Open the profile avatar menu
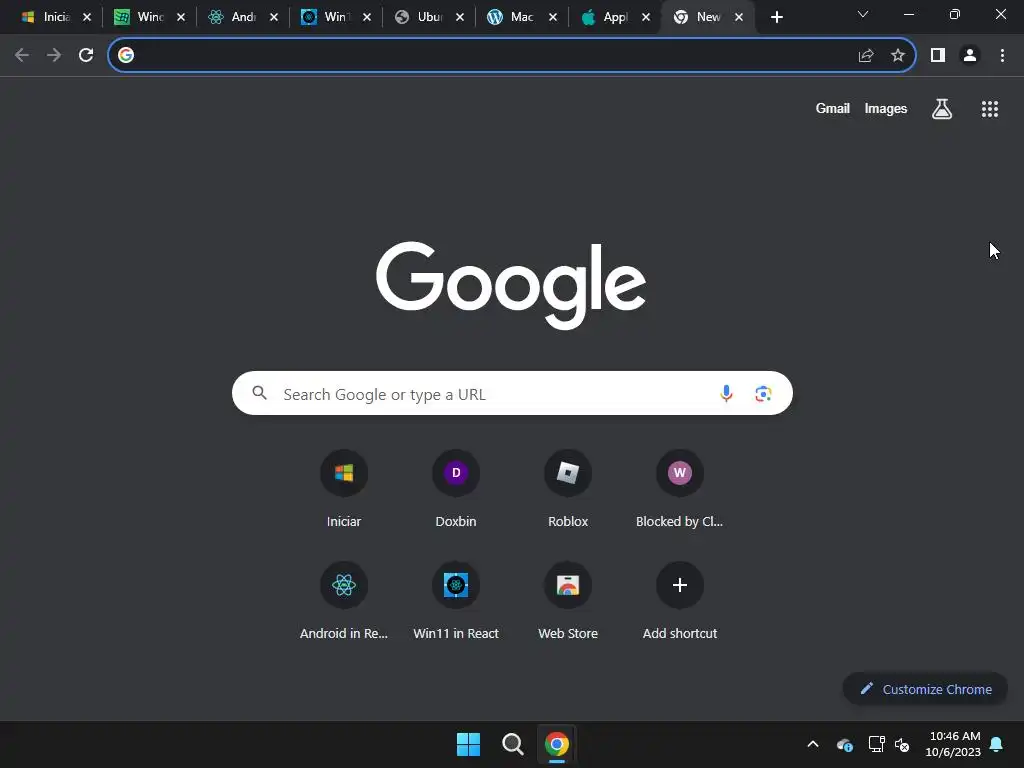The image size is (1024, 768). tap(970, 56)
